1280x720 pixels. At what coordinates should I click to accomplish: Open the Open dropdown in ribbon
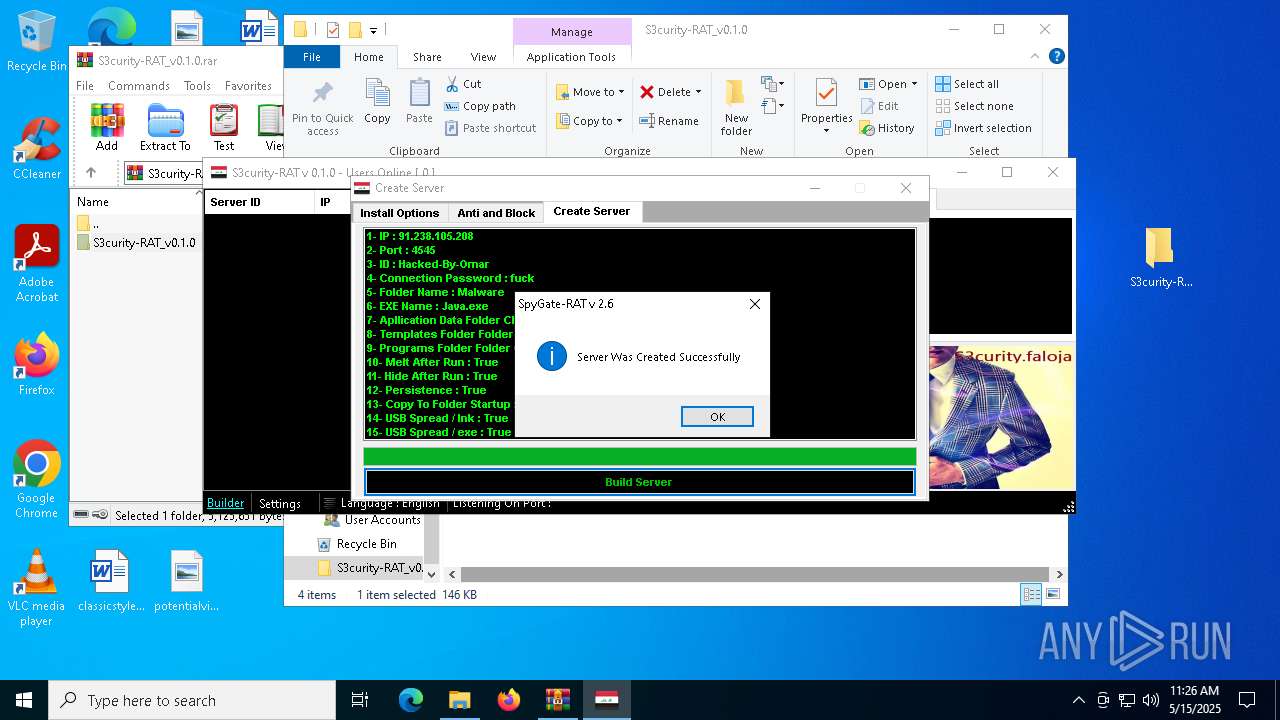pyautogui.click(x=888, y=84)
